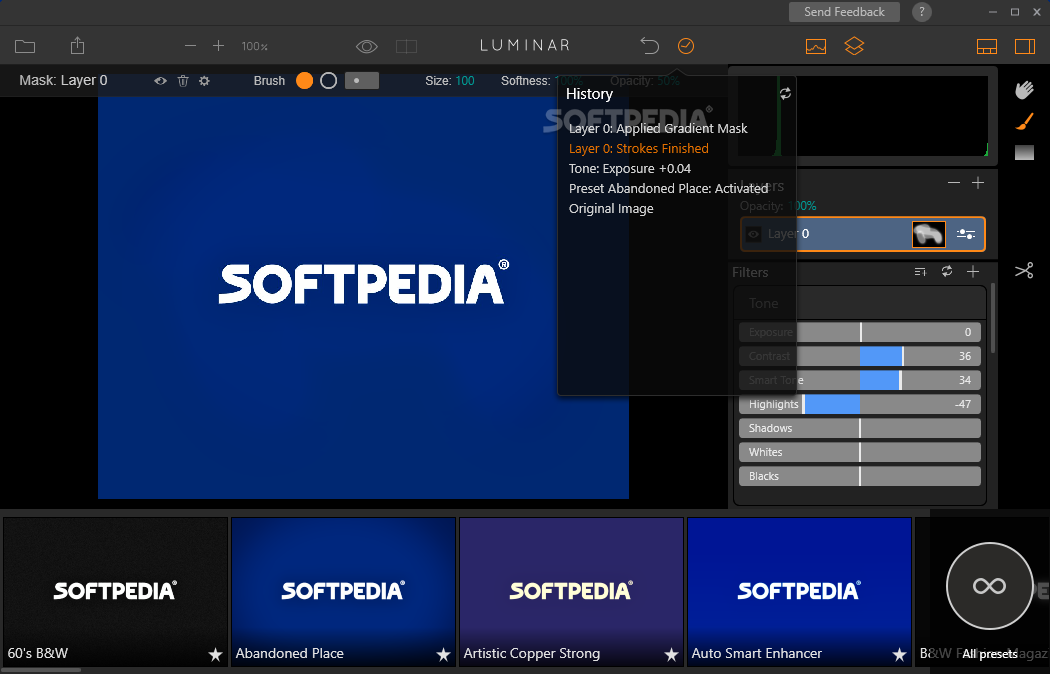Viewport: 1050px width, 674px height.
Task: Open brush shape dropdown
Action: (x=362, y=80)
